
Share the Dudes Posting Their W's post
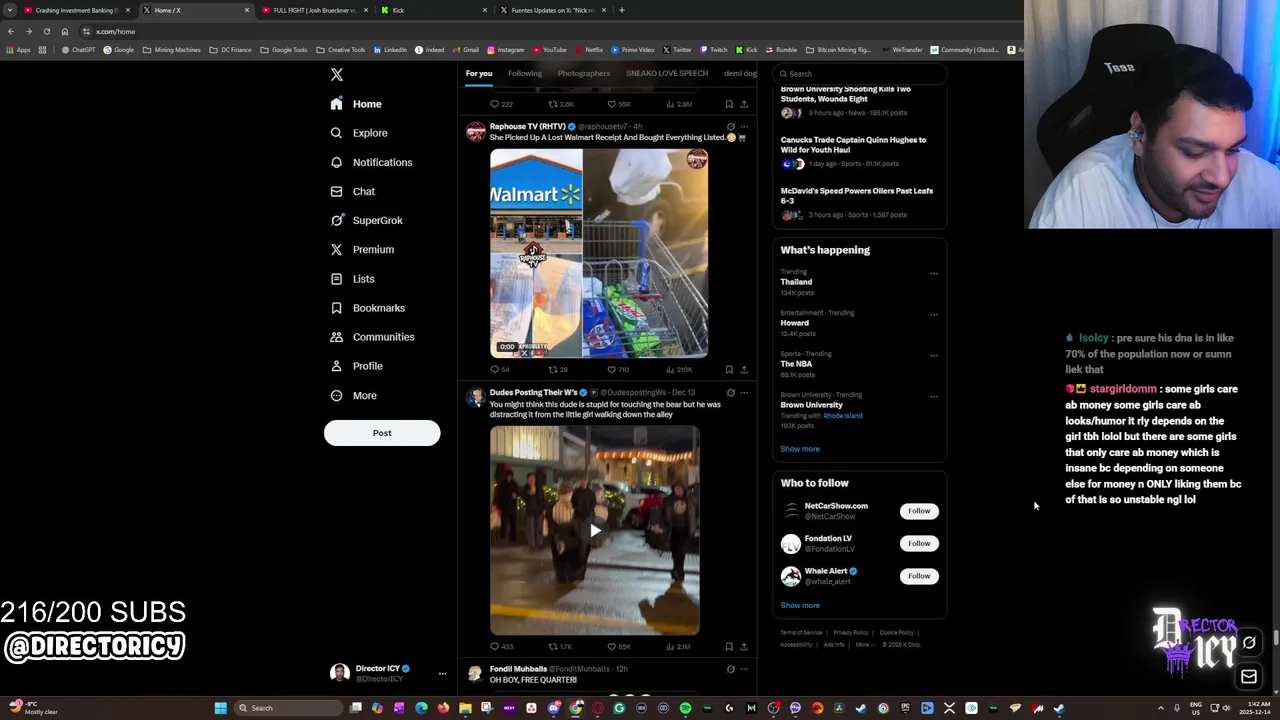click(744, 646)
